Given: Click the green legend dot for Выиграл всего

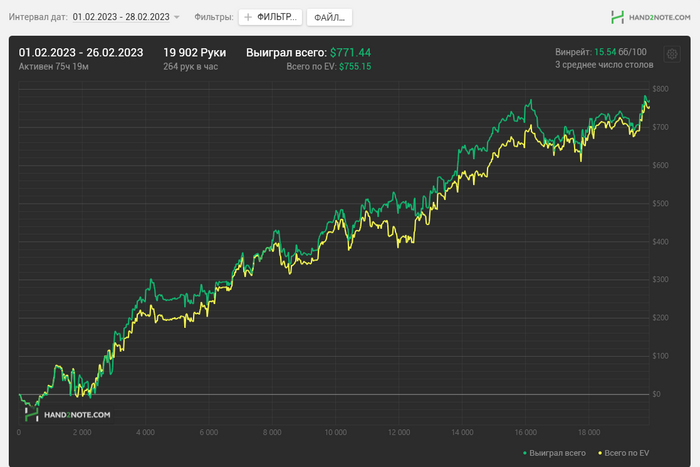Looking at the screenshot, I should (525, 453).
